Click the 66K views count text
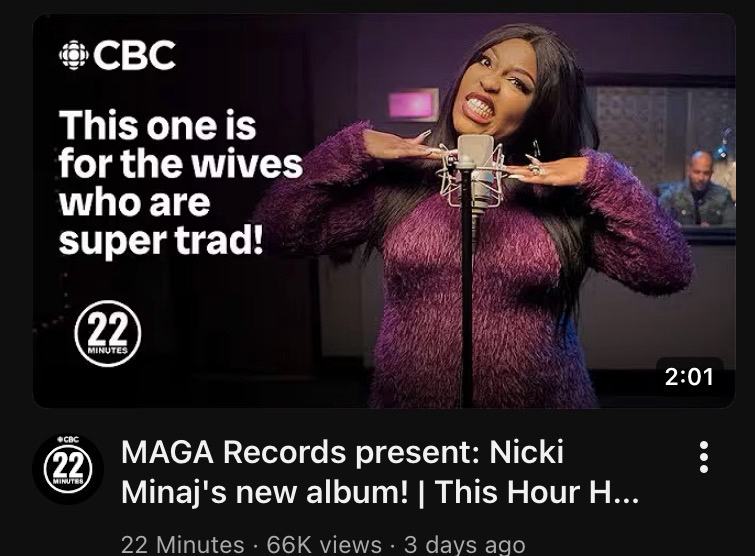The image size is (755, 556). [324, 545]
